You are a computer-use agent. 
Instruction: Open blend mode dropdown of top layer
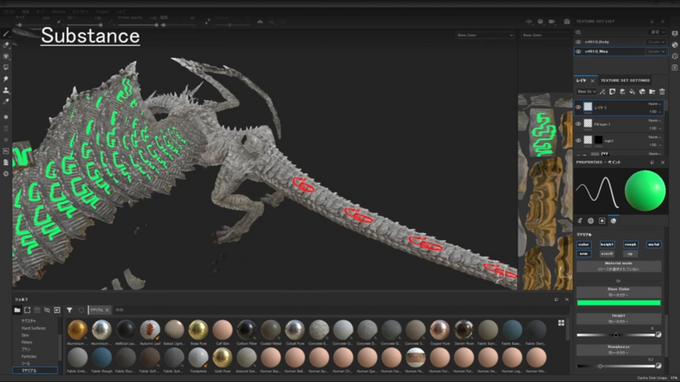[654, 104]
